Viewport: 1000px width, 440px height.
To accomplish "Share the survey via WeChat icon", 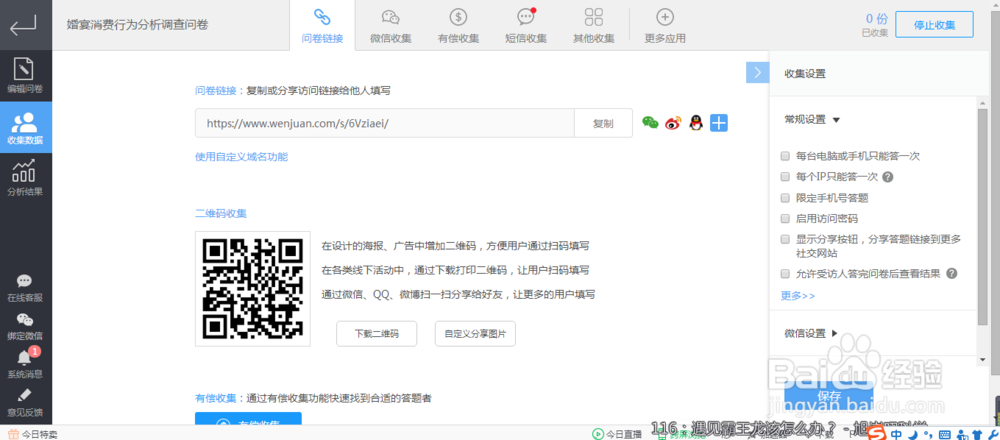I will (x=650, y=122).
